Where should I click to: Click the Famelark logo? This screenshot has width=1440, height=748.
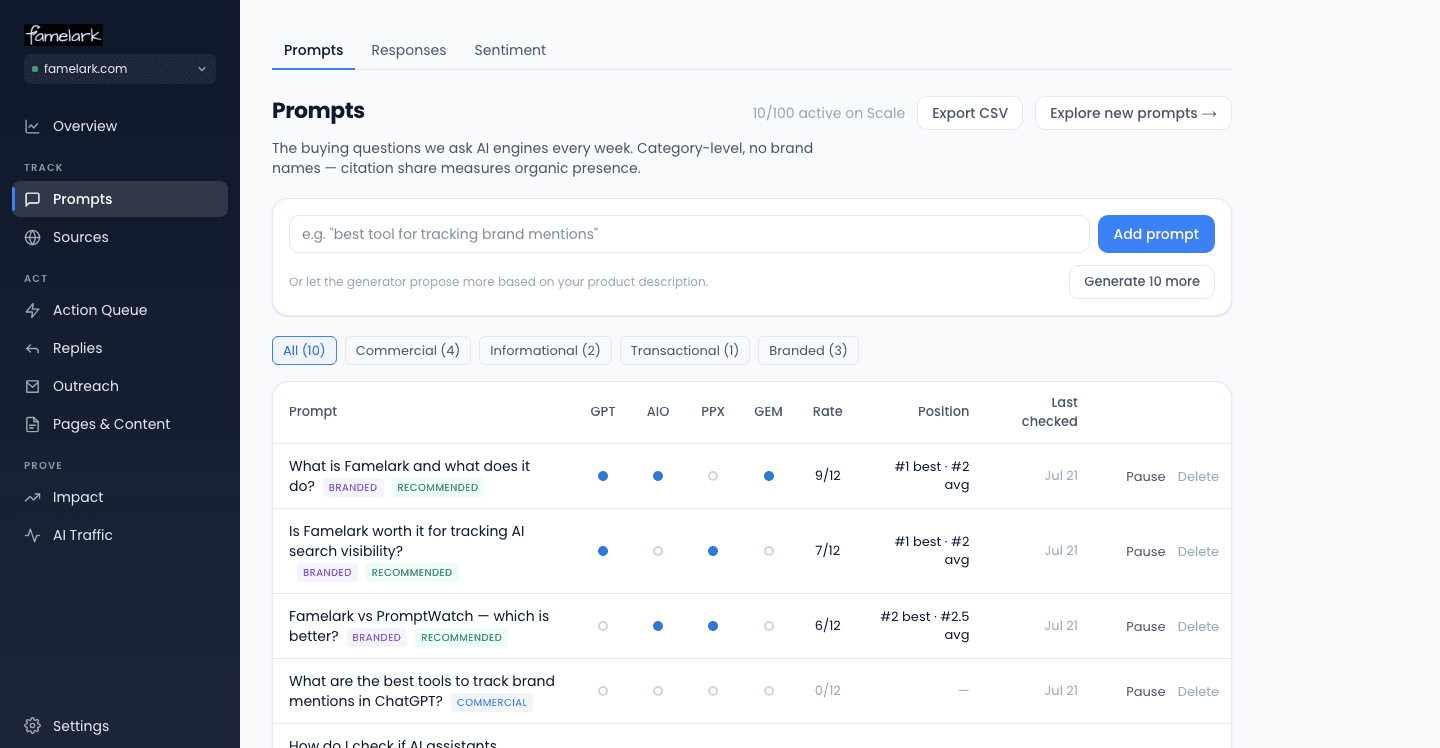pyautogui.click(x=63, y=35)
